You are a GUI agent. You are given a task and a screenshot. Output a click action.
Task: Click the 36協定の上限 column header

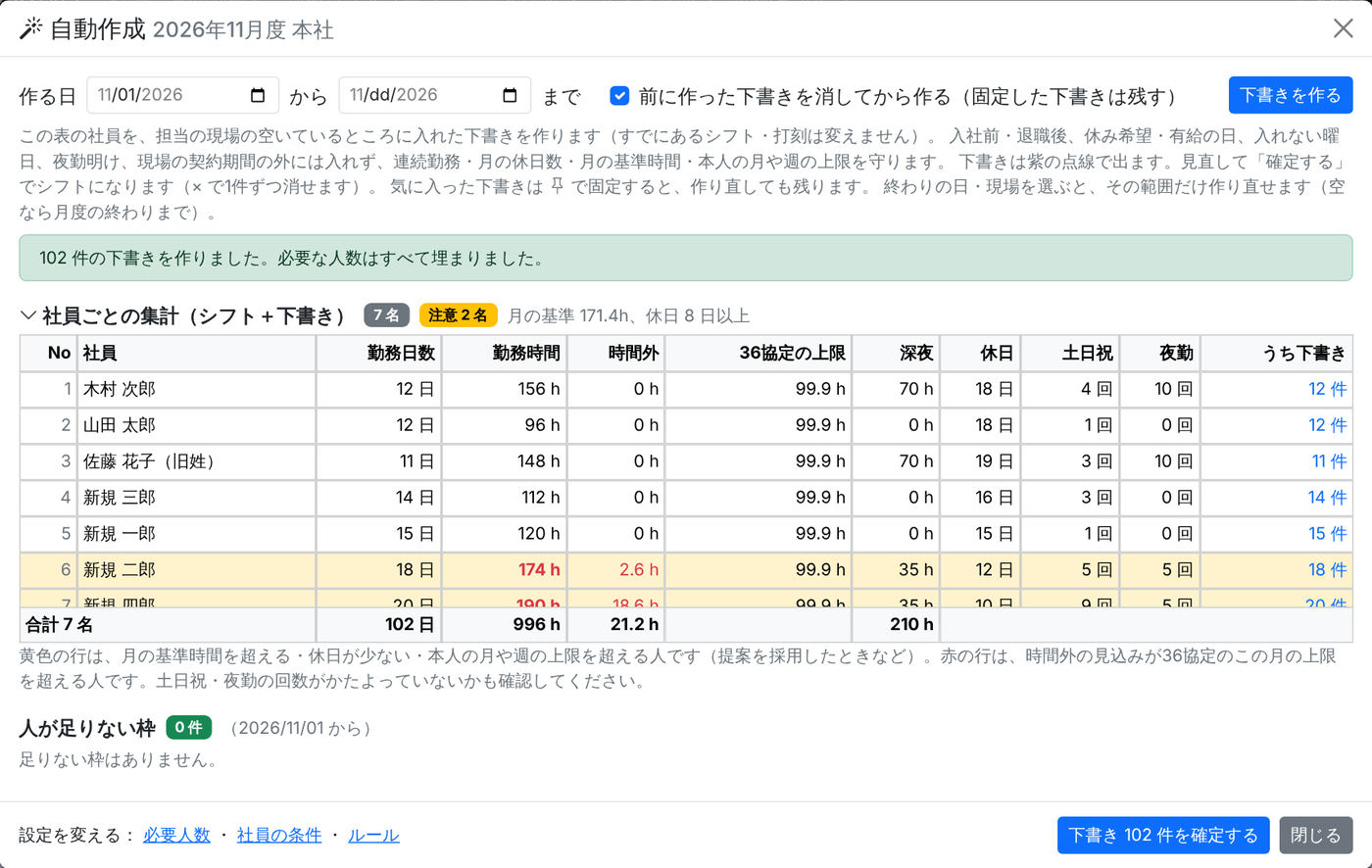click(x=758, y=354)
